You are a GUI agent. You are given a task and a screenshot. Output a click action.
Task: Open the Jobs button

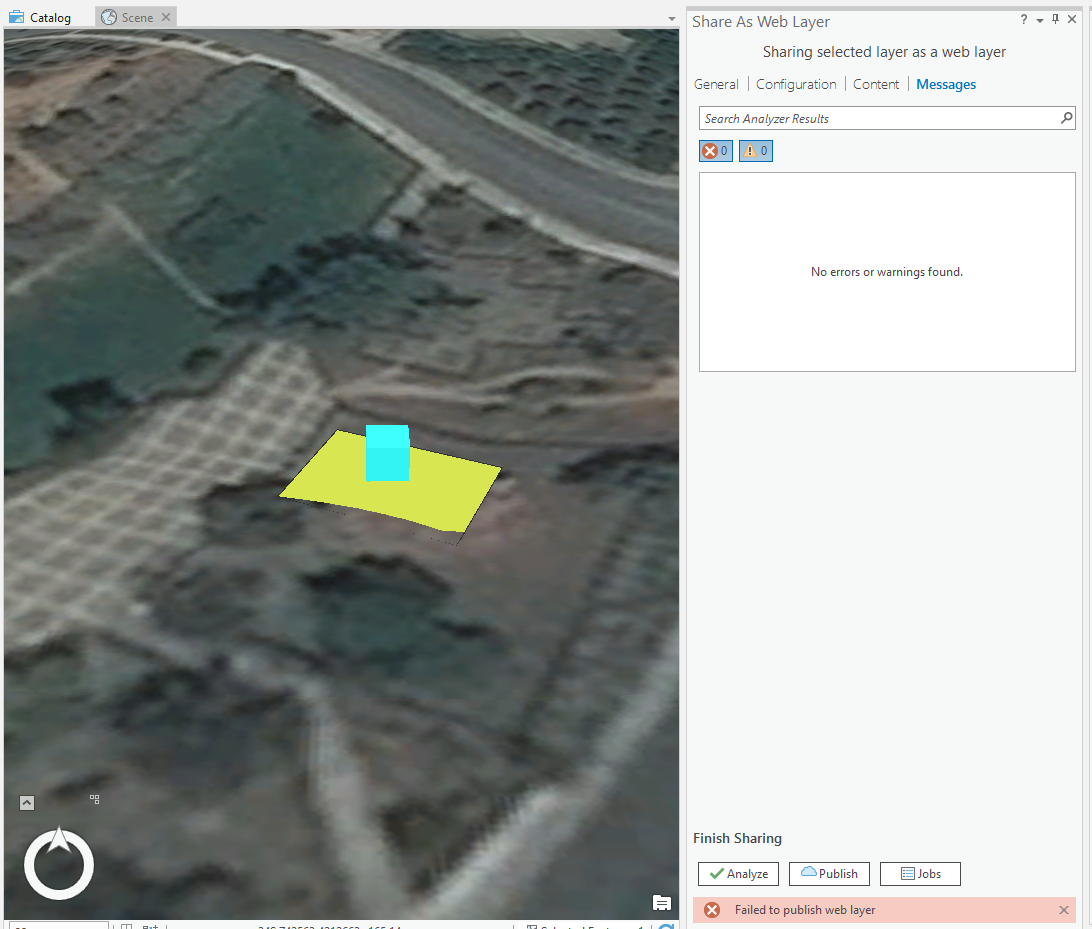pyautogui.click(x=920, y=873)
